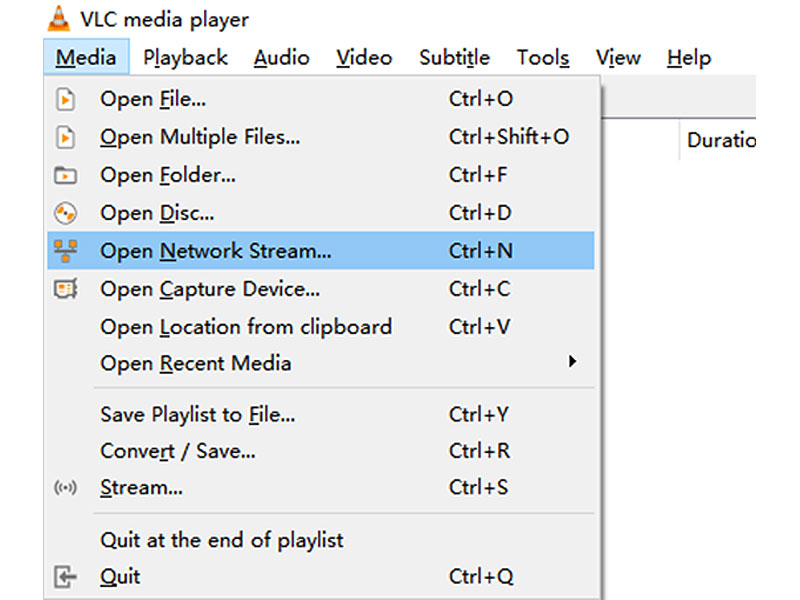Click the Open Capture Device icon
800x600 pixels.
point(67,289)
